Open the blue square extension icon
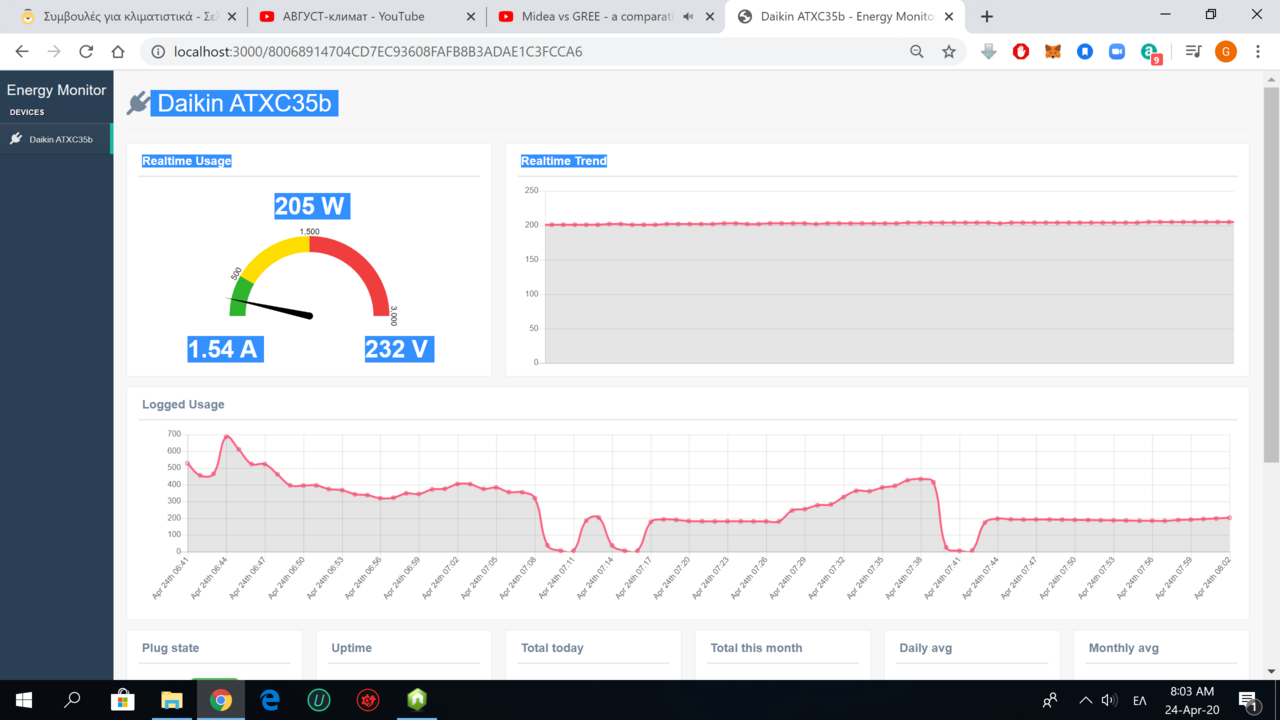This screenshot has width=1280, height=720. point(1085,52)
